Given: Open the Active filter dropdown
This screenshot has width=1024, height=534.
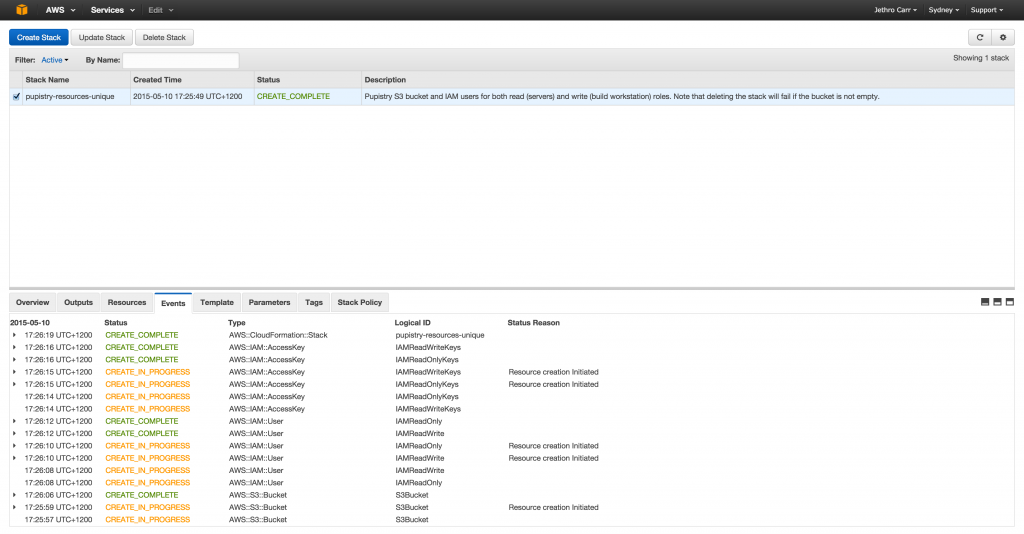Looking at the screenshot, I should click(55, 60).
